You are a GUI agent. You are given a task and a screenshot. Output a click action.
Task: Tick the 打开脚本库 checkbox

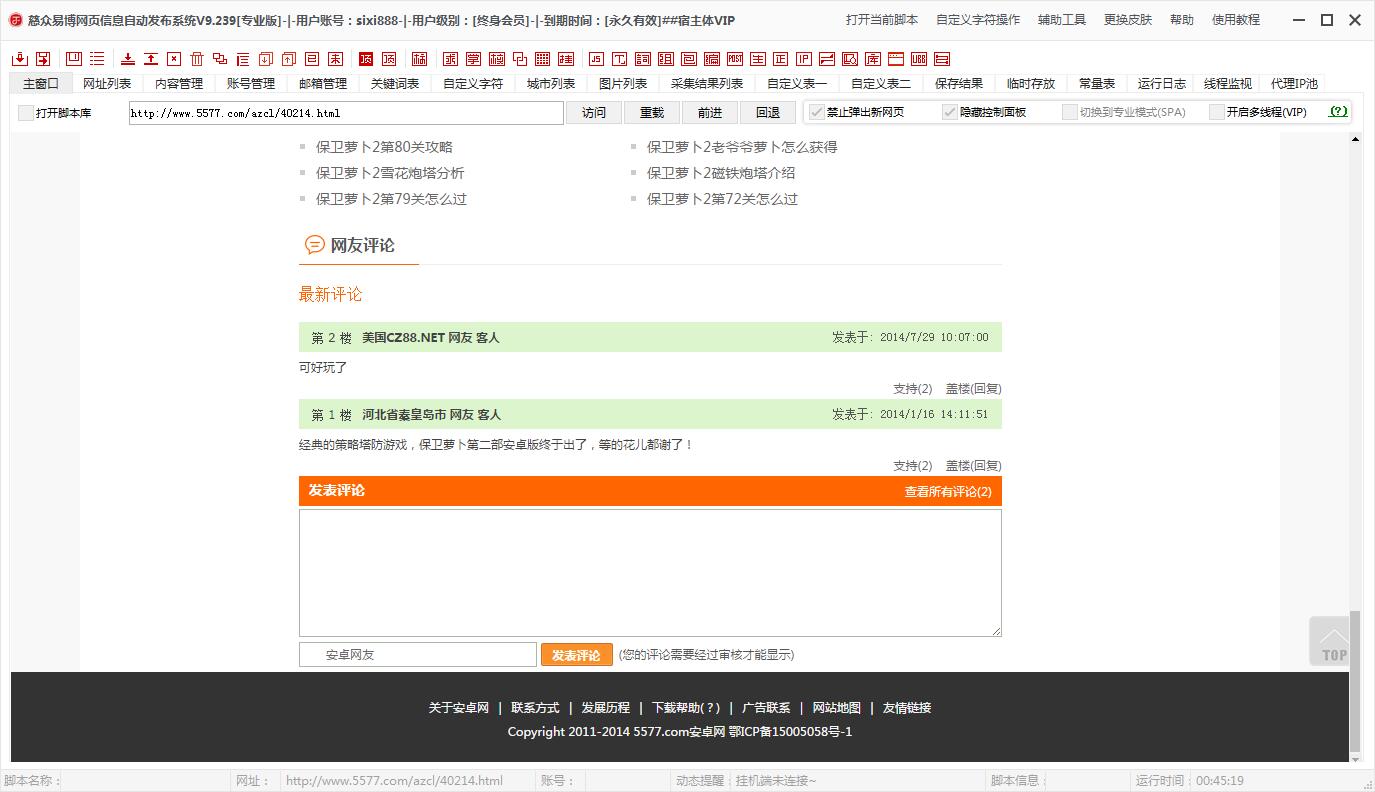26,113
